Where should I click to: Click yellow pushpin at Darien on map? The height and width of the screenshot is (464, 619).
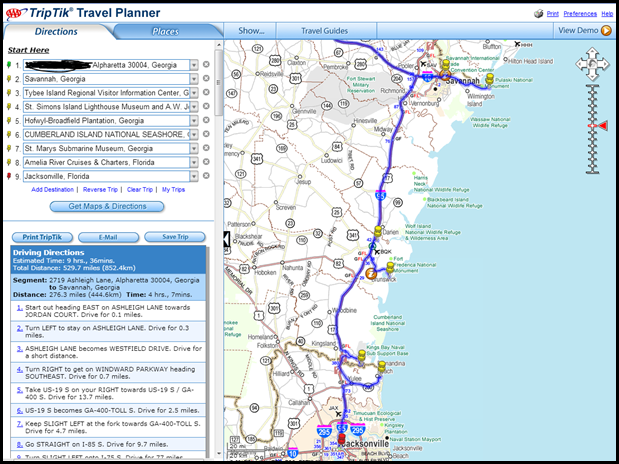pos(378,231)
